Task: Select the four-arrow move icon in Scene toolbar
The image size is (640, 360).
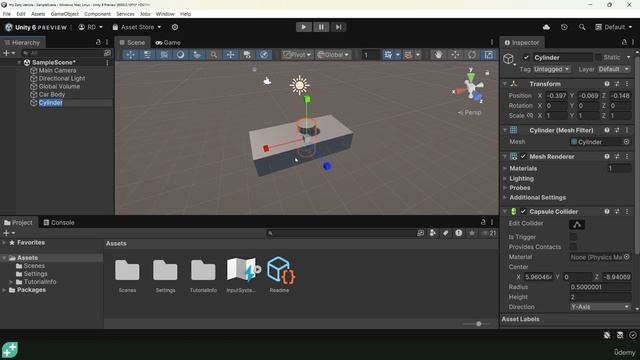Action: [x=230, y=55]
